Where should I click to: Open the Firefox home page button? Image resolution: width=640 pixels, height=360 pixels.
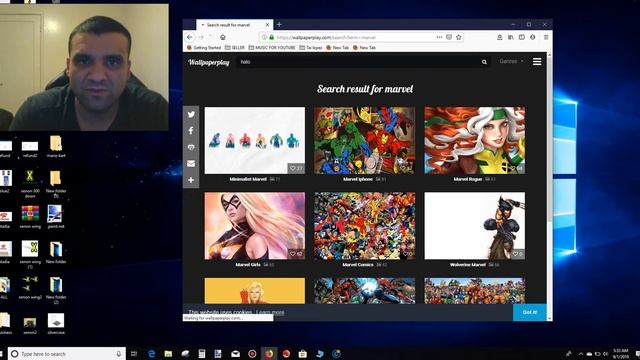click(x=223, y=37)
